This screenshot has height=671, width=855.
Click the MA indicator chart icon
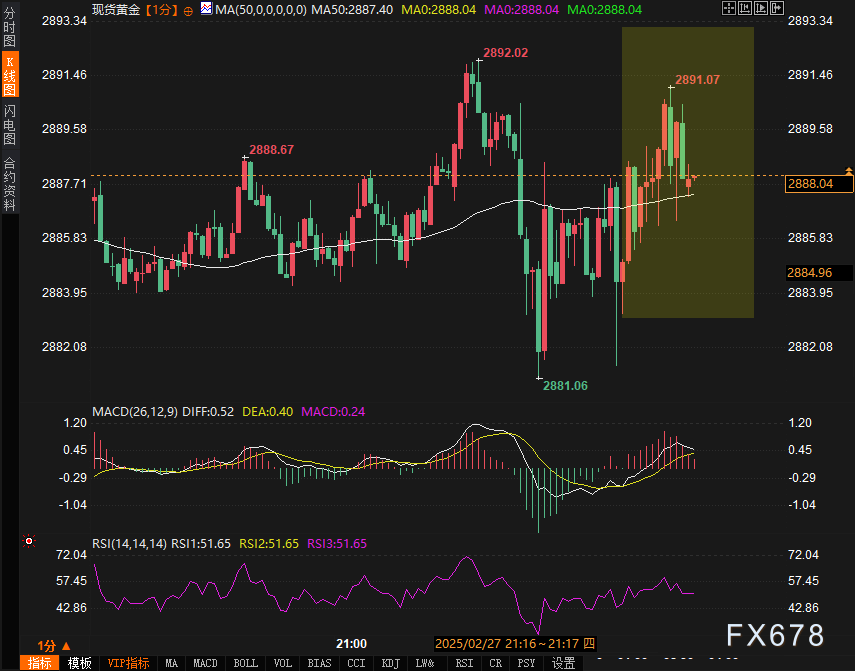pyautogui.click(x=206, y=8)
